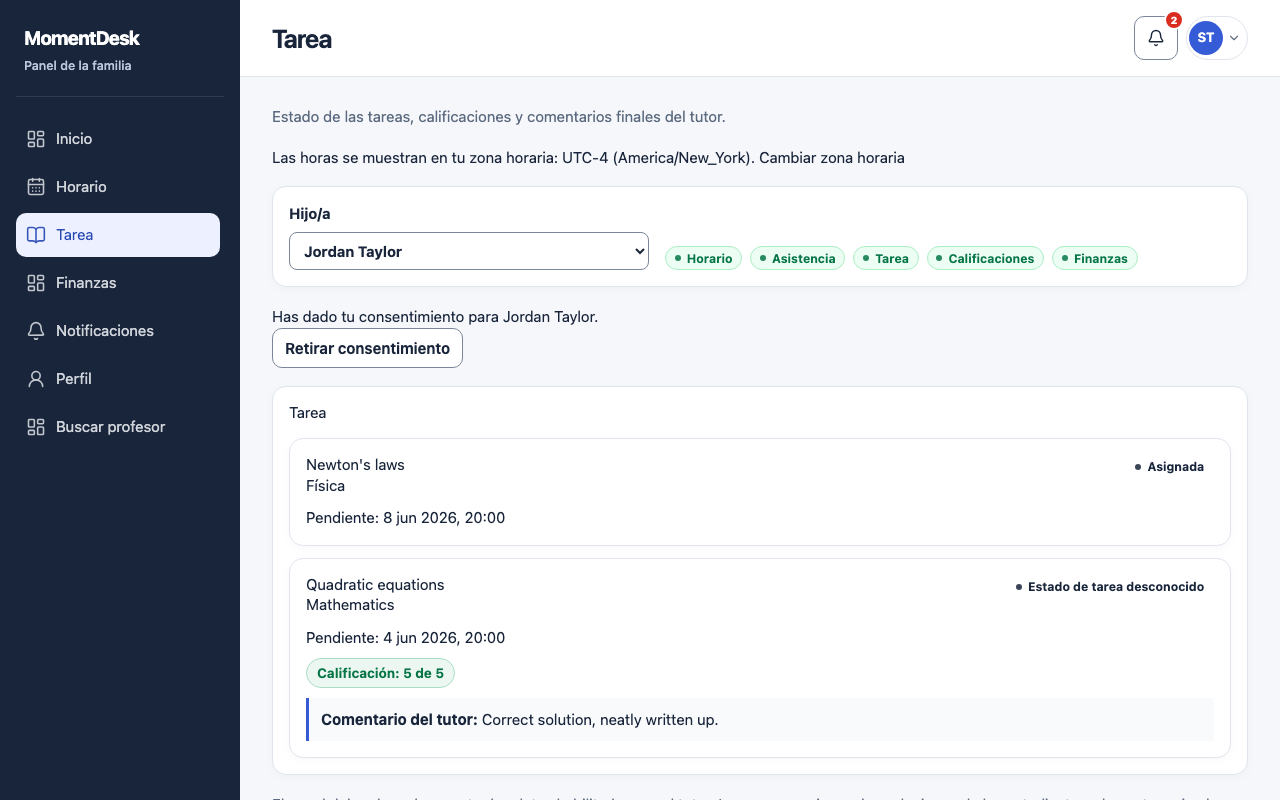The width and height of the screenshot is (1280, 800).
Task: Click the Asignada status label
Action: click(1169, 467)
